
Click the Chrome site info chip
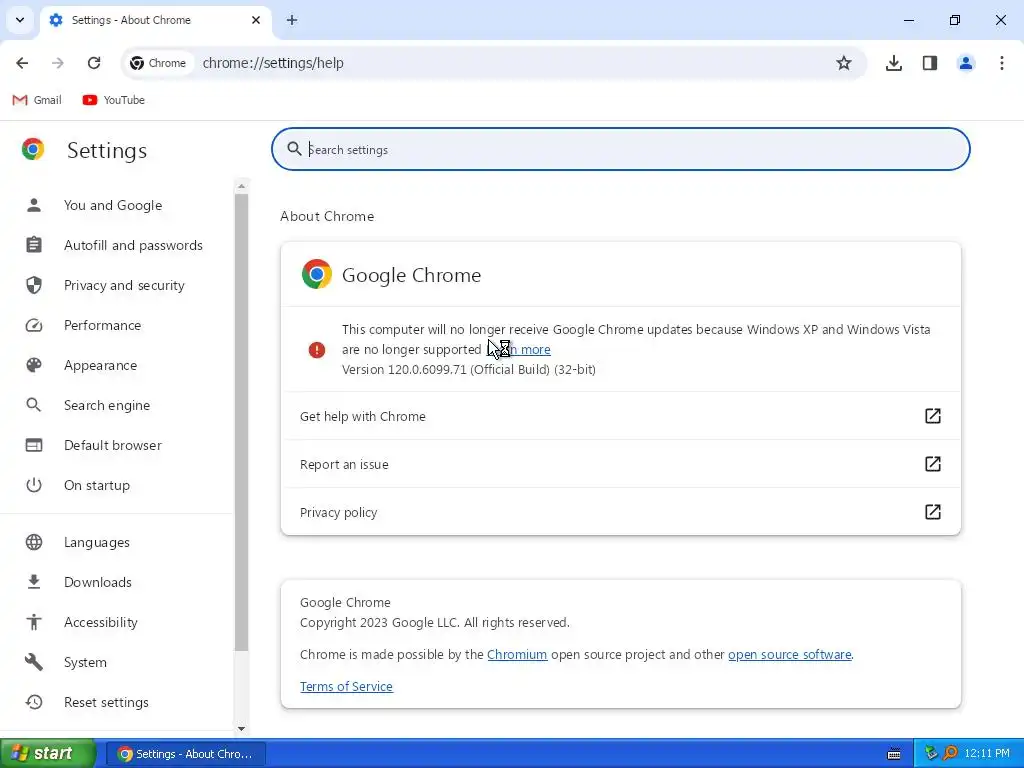pos(158,63)
